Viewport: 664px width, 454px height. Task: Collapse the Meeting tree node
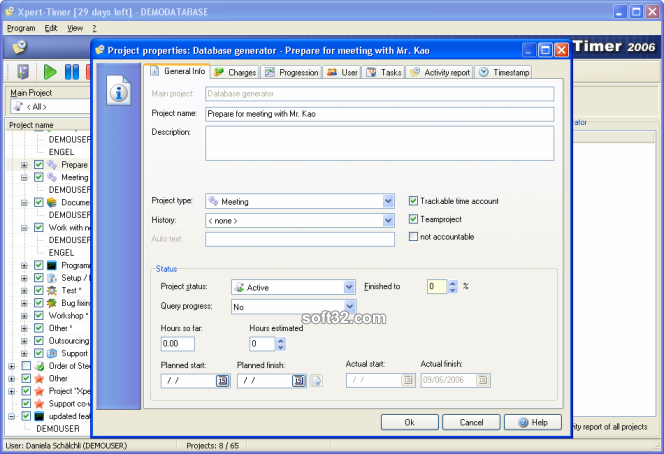(x=24, y=177)
